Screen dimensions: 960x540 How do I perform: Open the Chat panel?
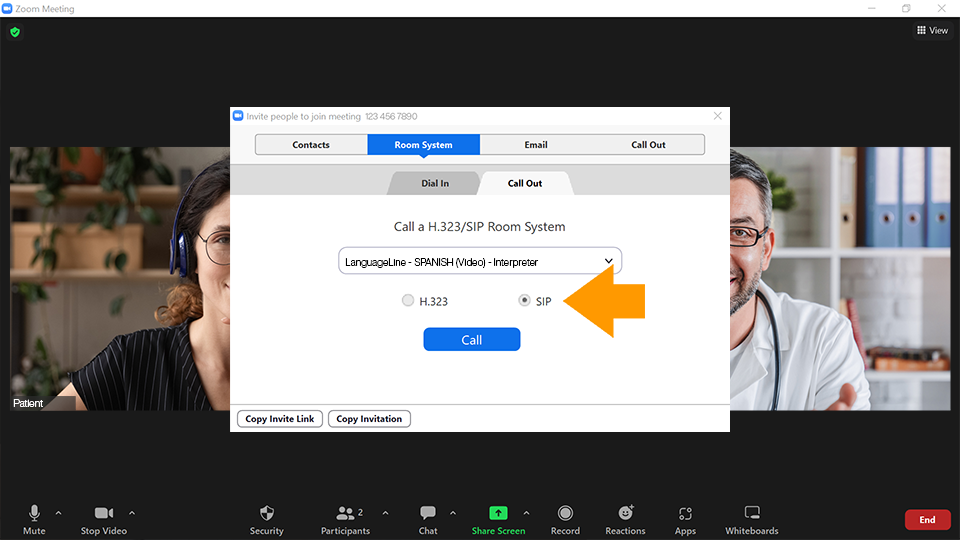428,513
